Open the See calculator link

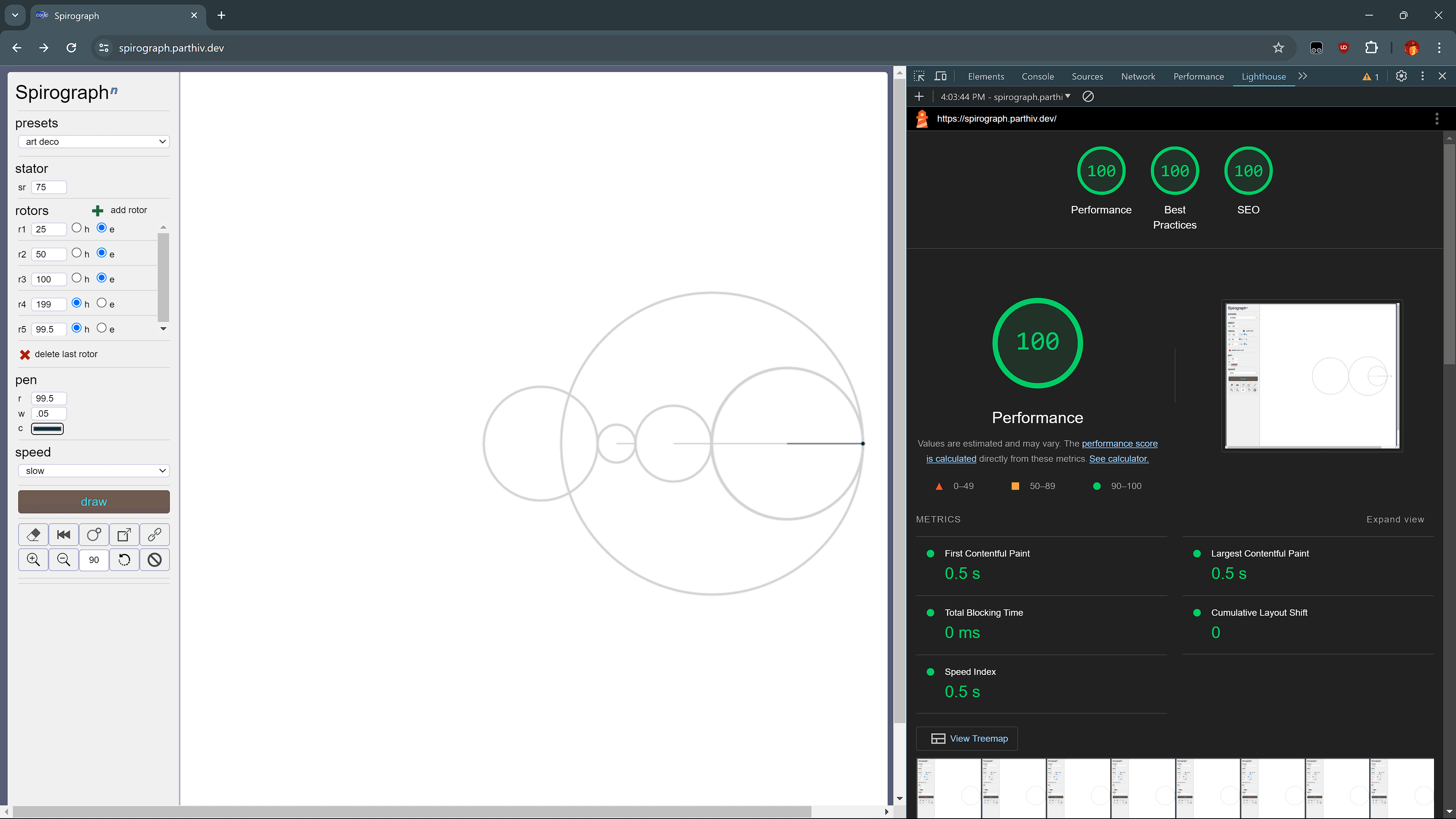coord(1119,459)
